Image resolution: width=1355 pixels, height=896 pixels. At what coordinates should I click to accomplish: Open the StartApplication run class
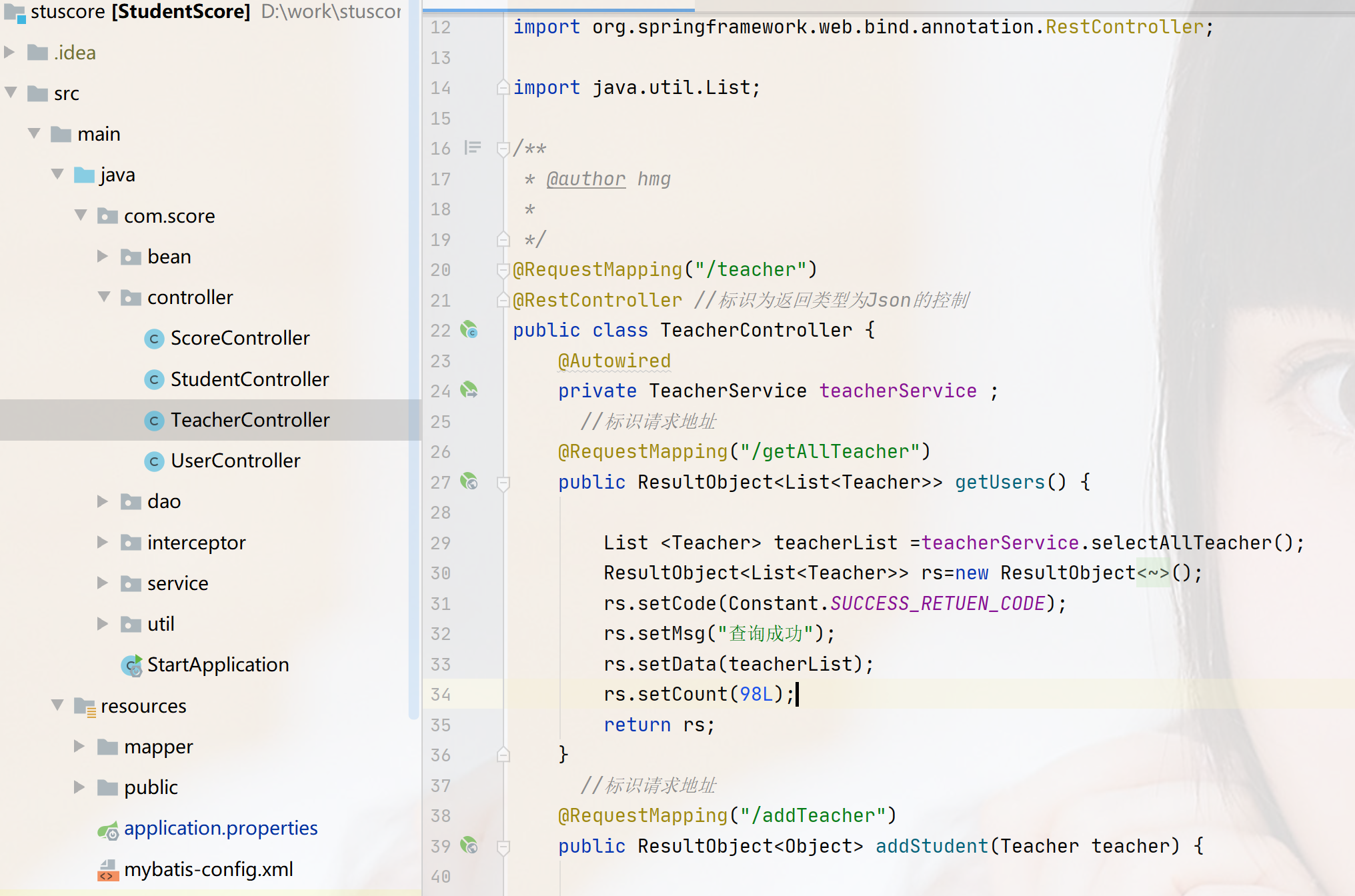pos(217,665)
